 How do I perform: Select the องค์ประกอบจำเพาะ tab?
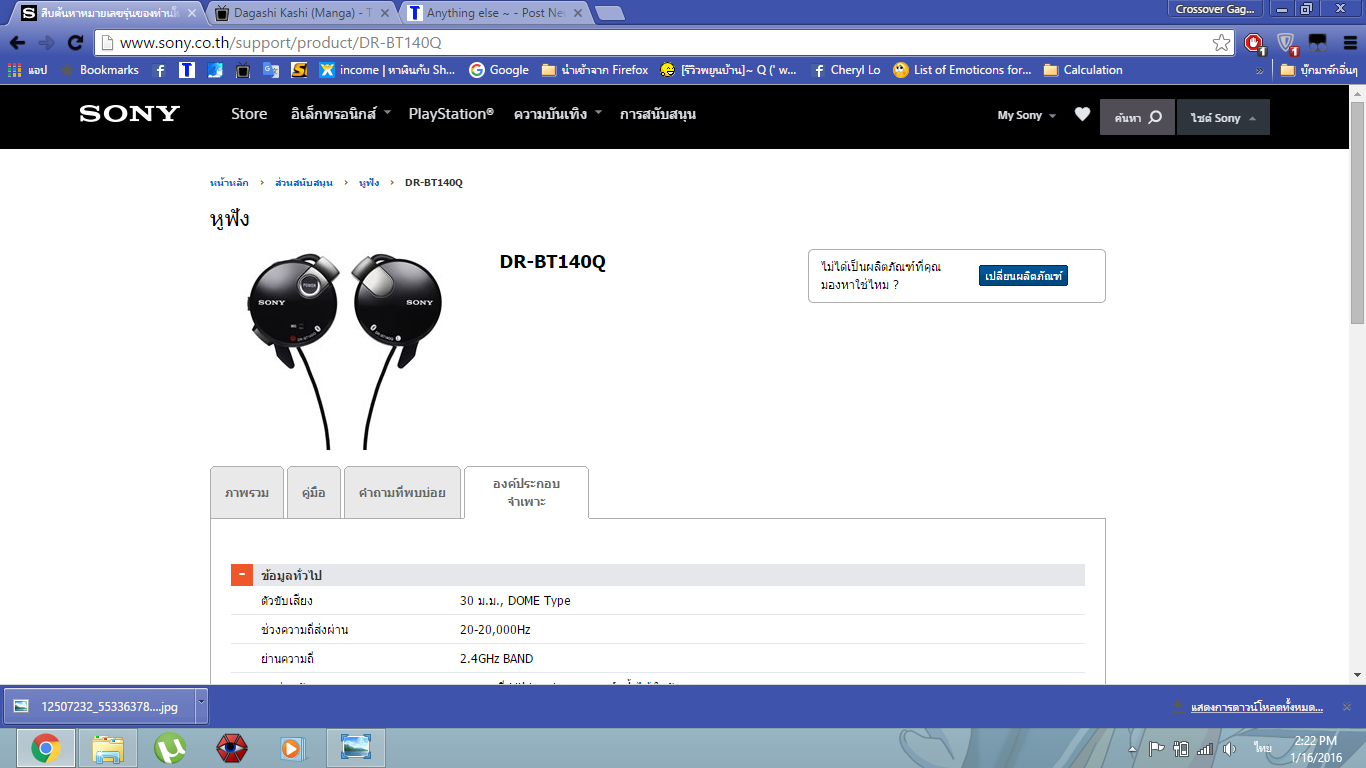click(526, 493)
